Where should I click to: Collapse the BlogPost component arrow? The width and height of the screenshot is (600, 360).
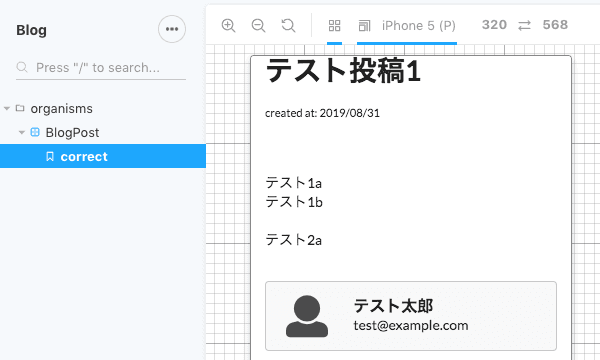tap(22, 133)
